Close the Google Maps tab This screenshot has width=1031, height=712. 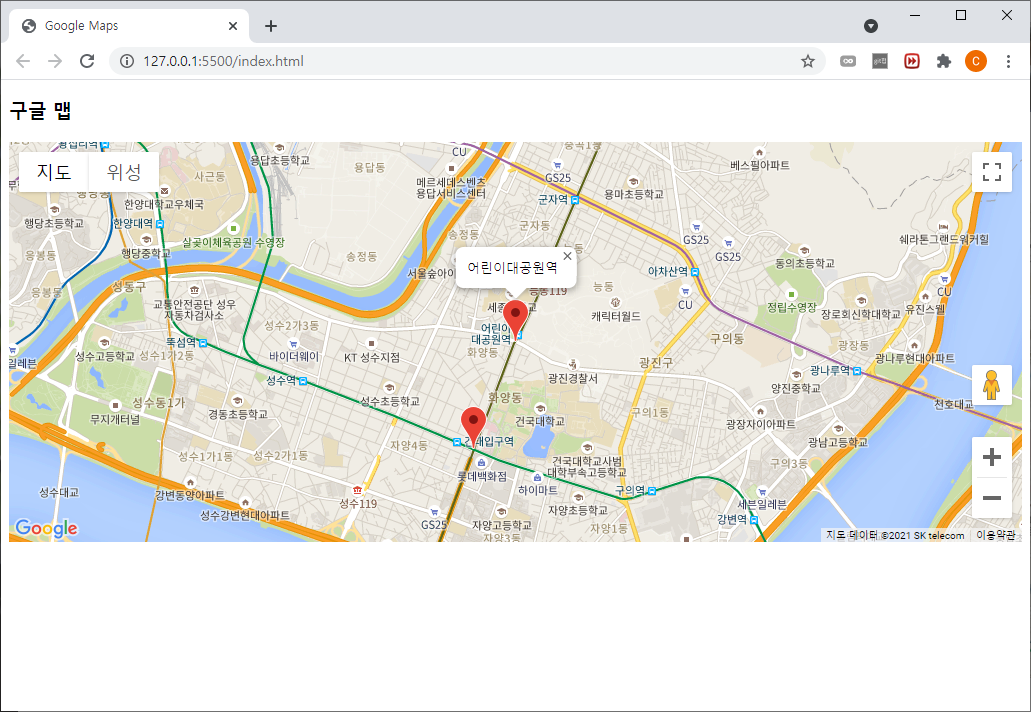coord(233,26)
